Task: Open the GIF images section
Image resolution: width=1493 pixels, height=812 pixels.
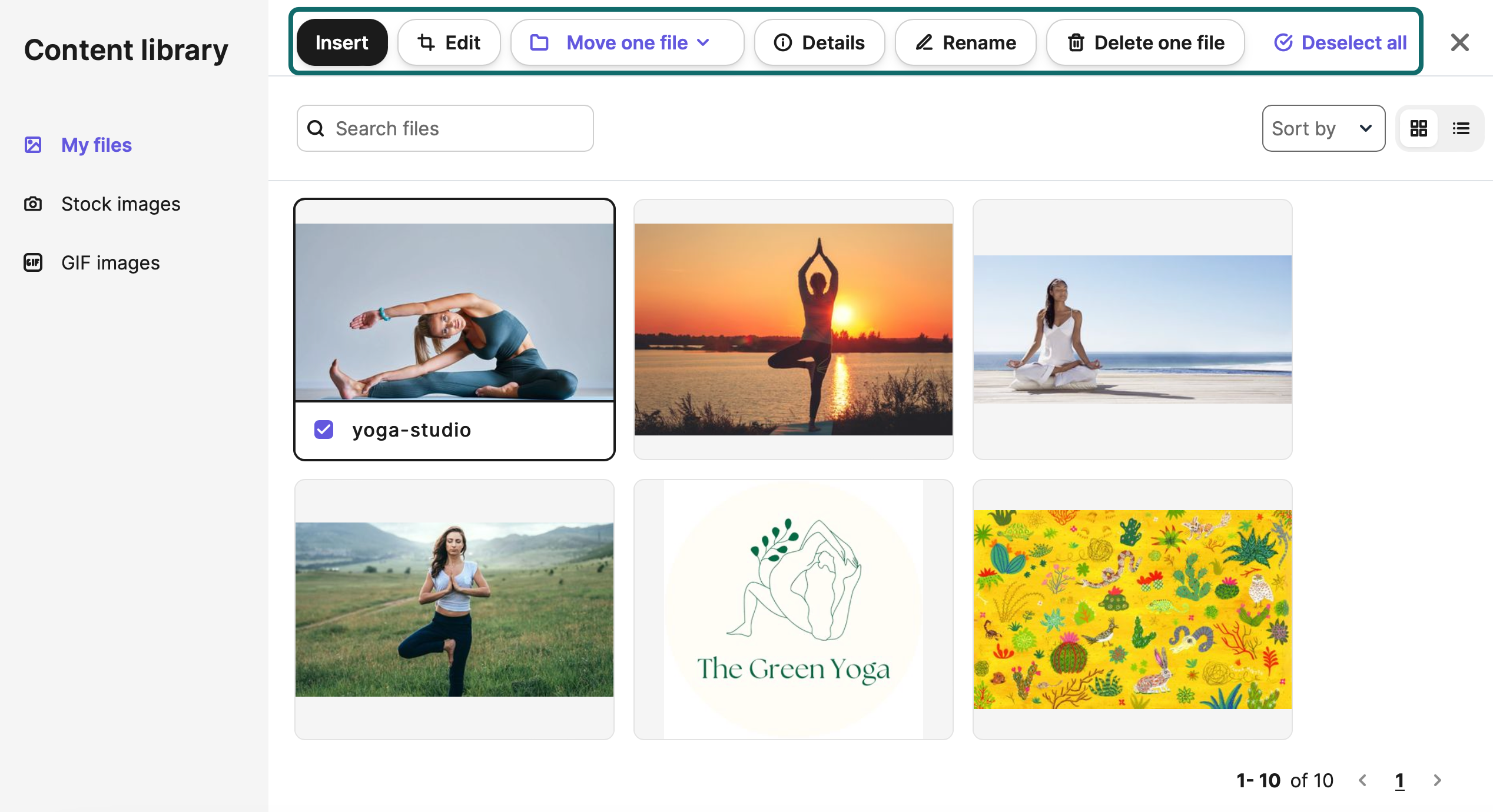Action: [x=110, y=262]
